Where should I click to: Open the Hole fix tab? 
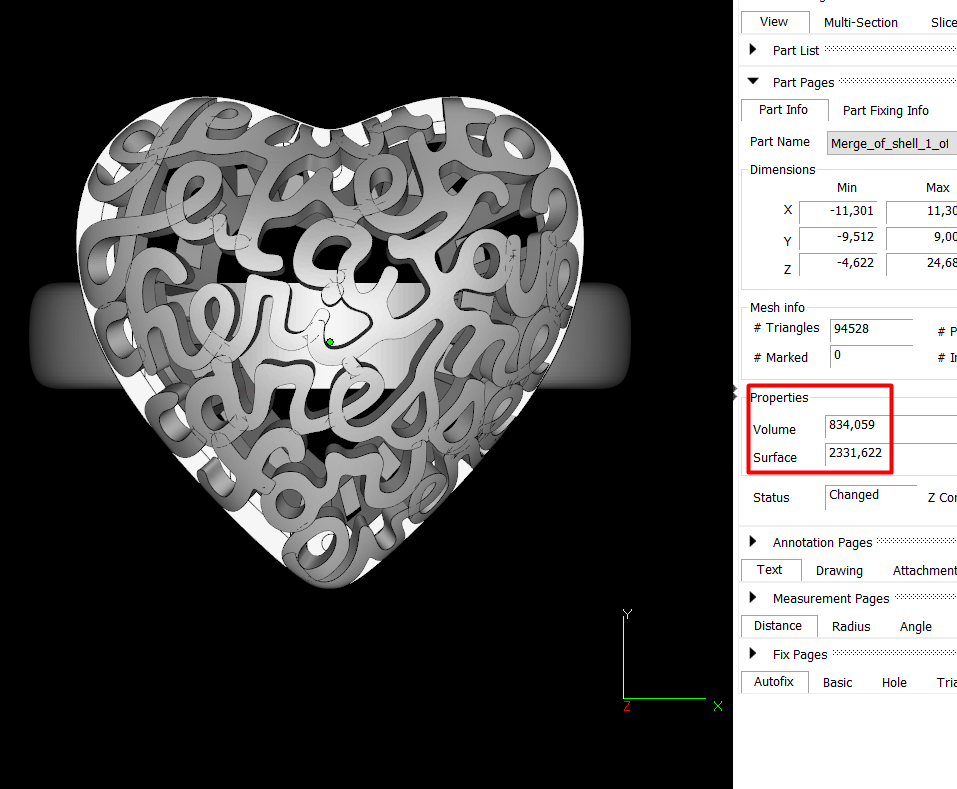click(x=894, y=683)
